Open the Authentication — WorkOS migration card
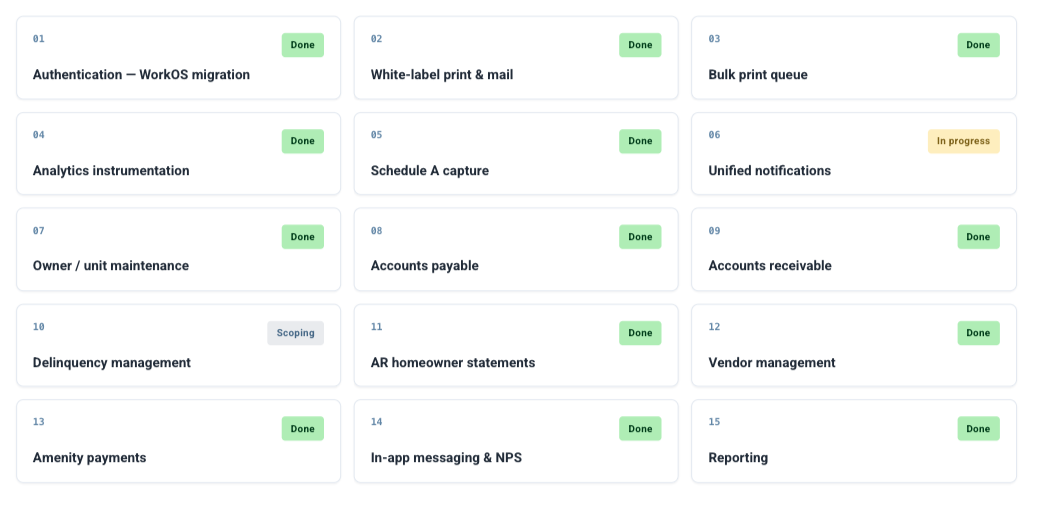1037x505 pixels. (x=179, y=58)
